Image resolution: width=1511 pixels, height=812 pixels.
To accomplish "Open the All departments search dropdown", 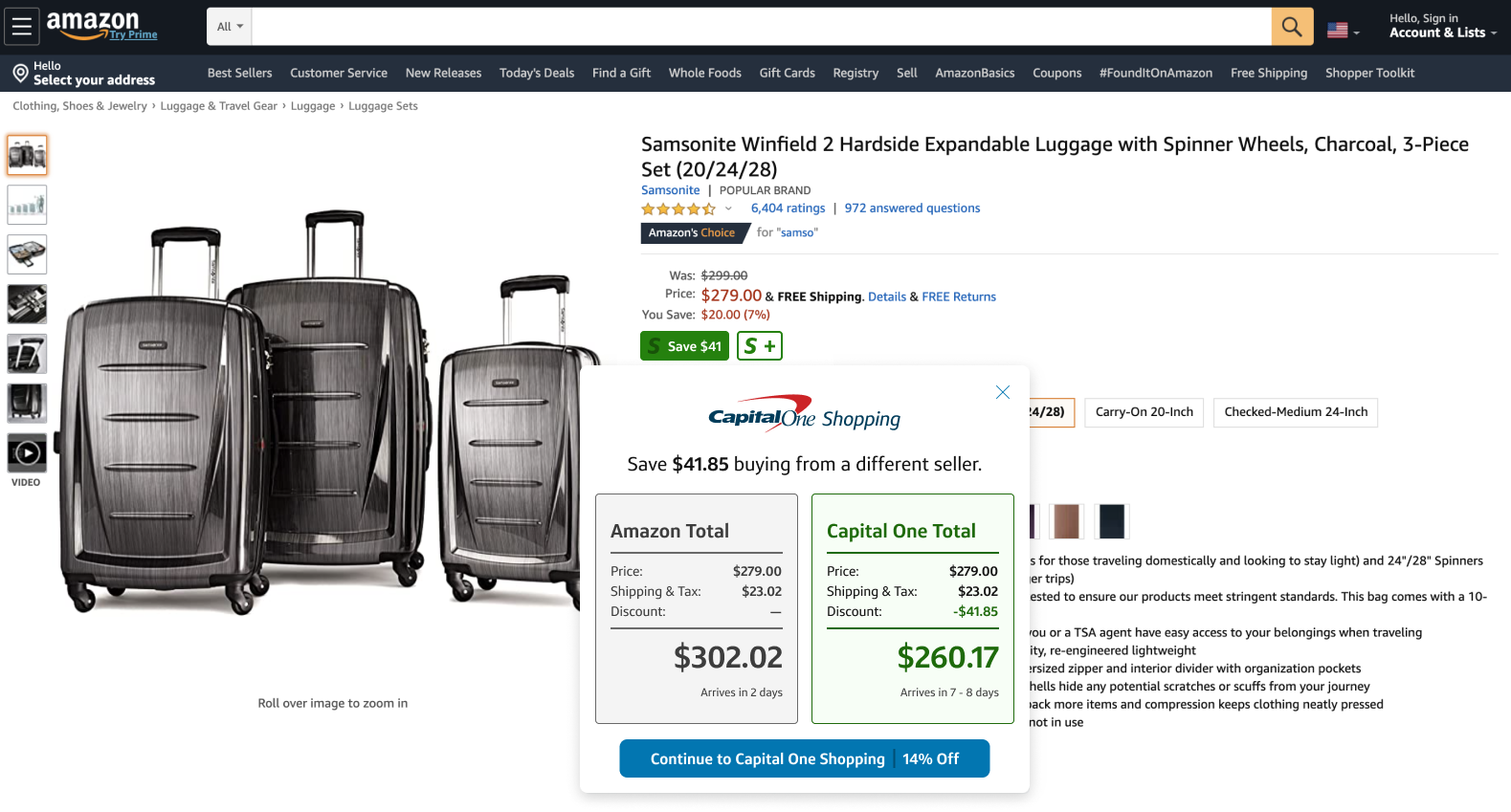I will [230, 27].
